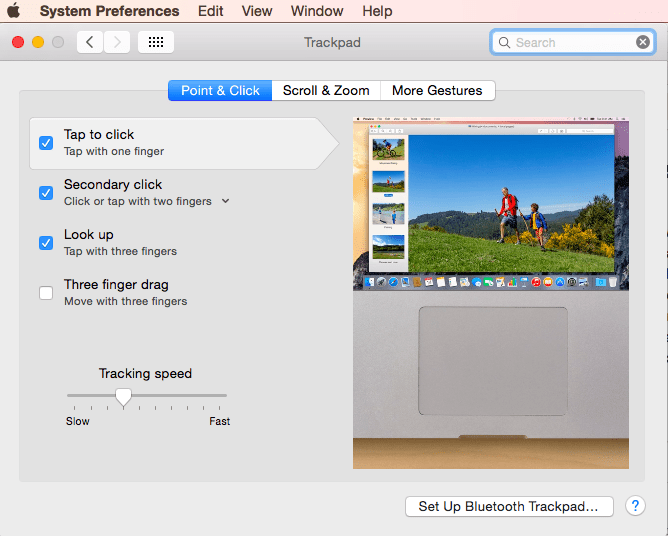Open the Window menu
Viewport: 668px width, 536px height.
tap(316, 11)
